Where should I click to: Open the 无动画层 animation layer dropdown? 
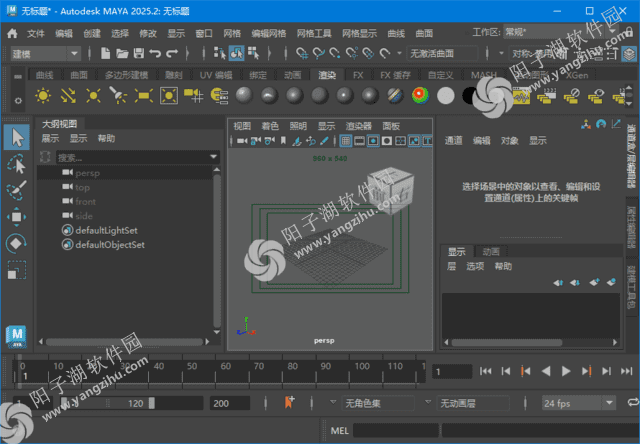point(473,404)
